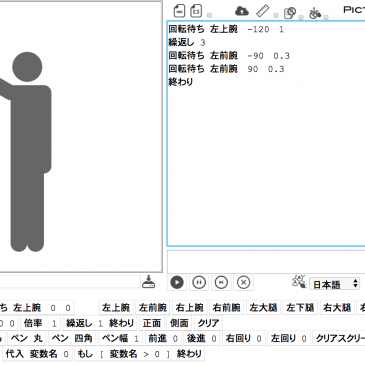
Task: Click the 代入 変数名 0 command button
Action: click(x=37, y=354)
